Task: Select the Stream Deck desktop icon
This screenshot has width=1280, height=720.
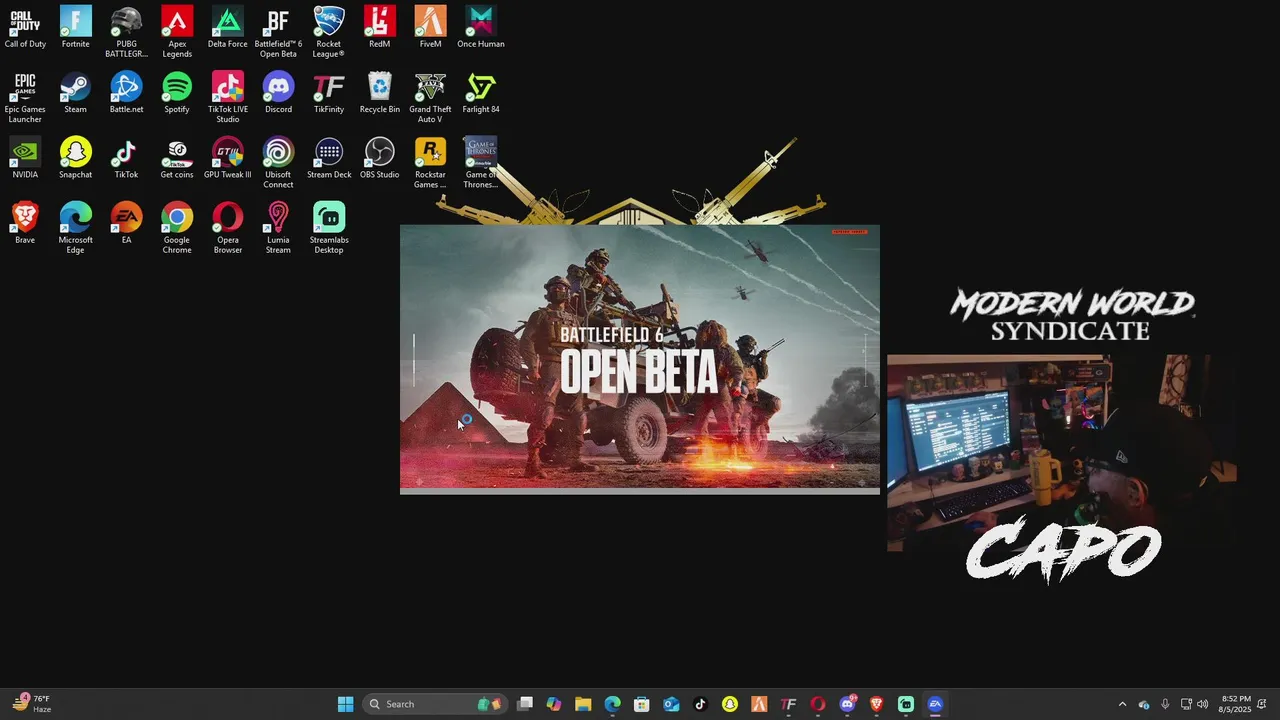Action: pos(328,157)
